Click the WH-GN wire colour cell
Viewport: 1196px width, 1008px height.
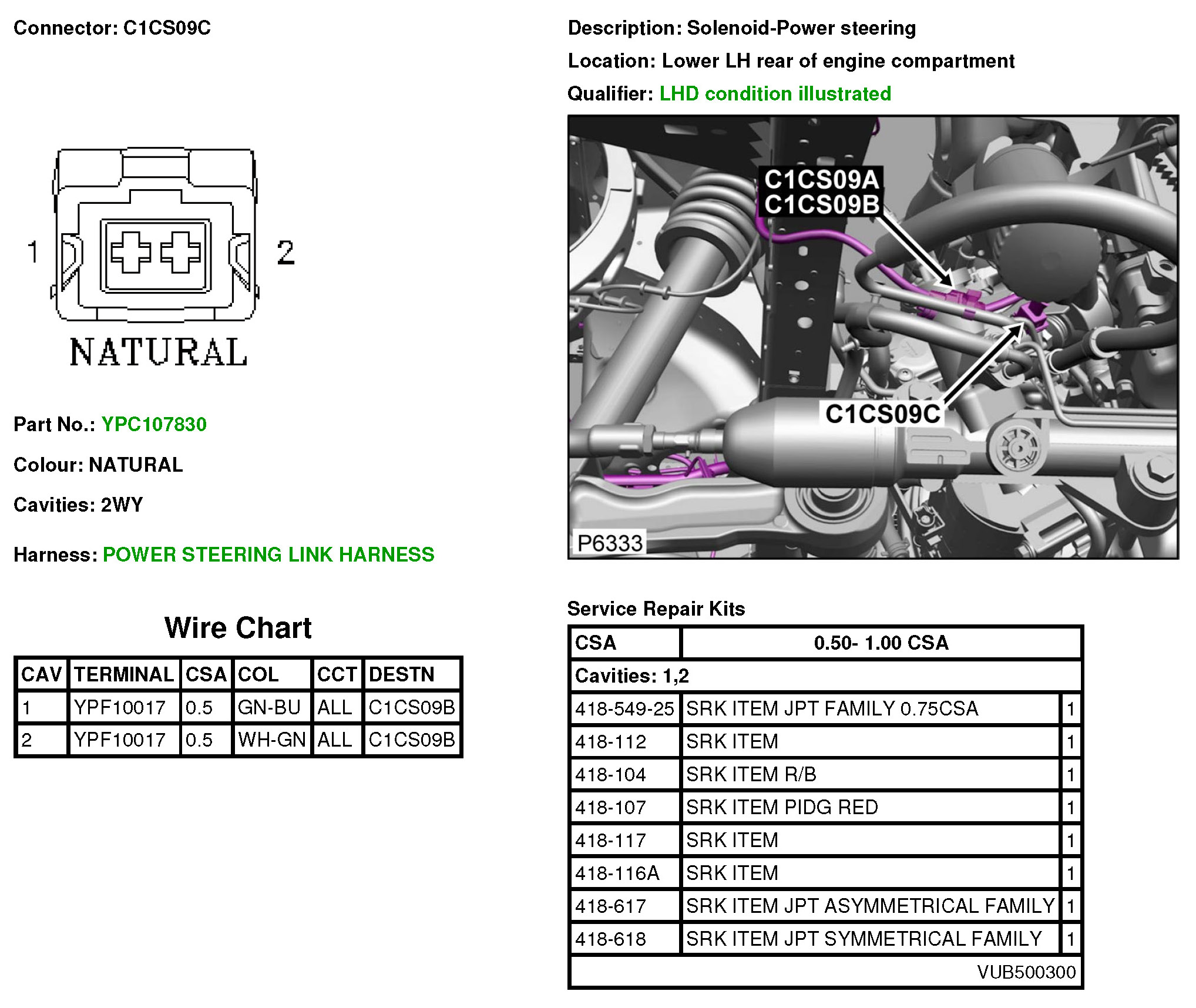click(x=271, y=740)
